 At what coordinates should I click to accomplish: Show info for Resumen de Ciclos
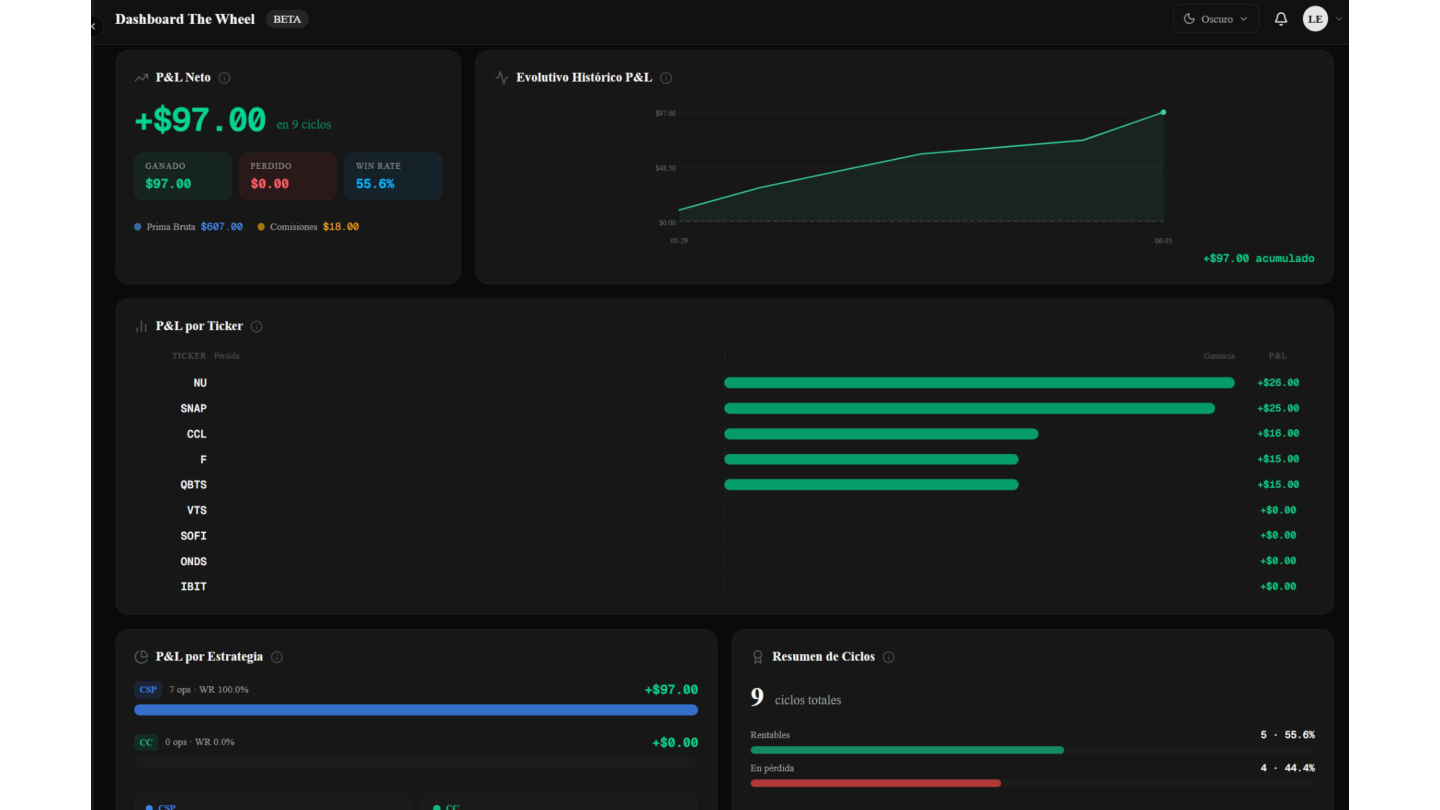888,658
